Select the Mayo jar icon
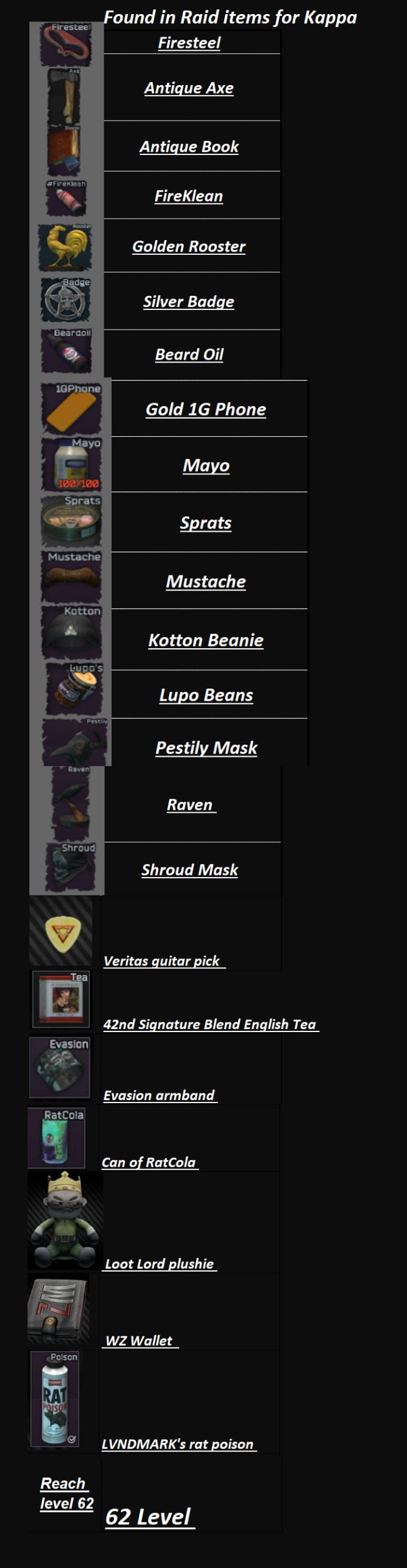407x1568 pixels. click(71, 464)
